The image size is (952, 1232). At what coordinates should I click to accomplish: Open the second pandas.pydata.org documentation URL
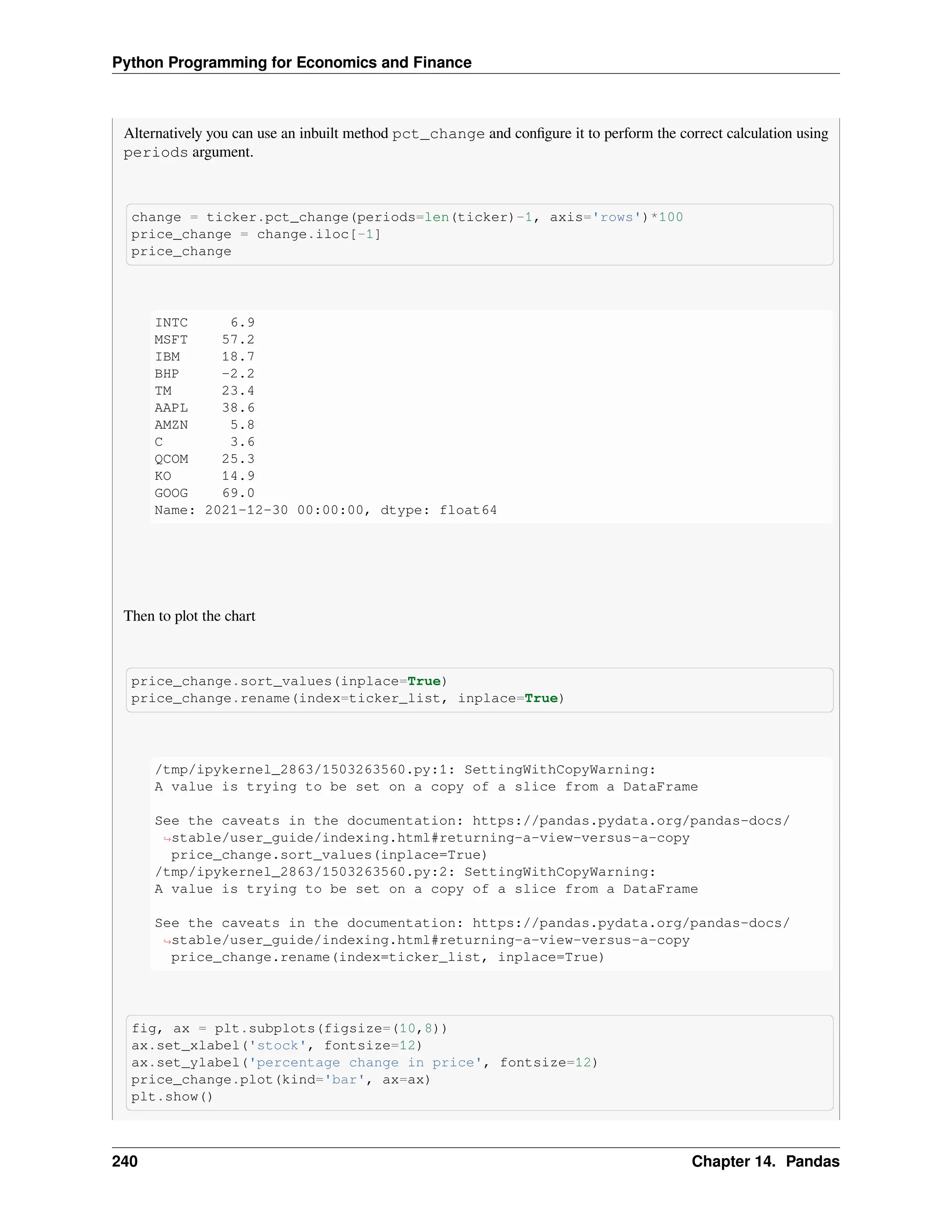(630, 923)
